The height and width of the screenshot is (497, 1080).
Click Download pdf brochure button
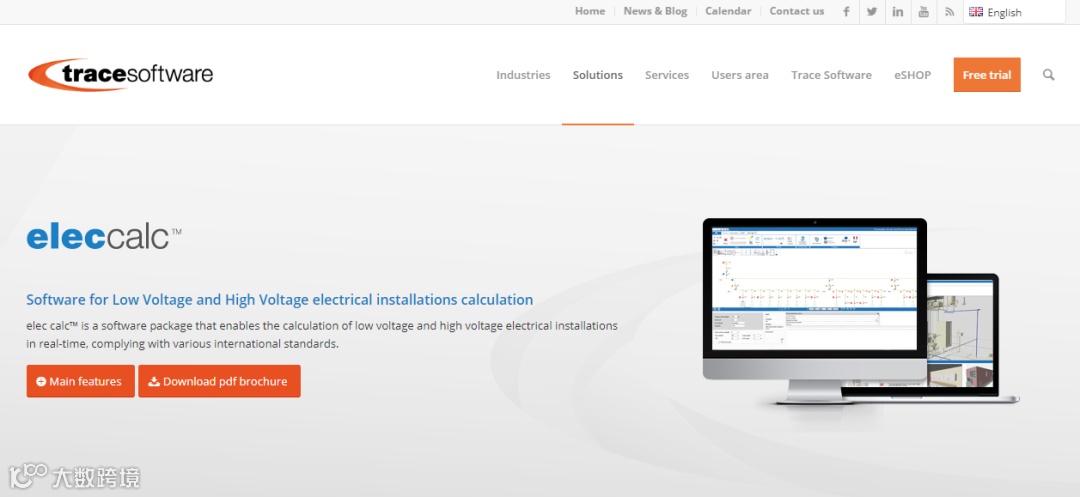(219, 381)
